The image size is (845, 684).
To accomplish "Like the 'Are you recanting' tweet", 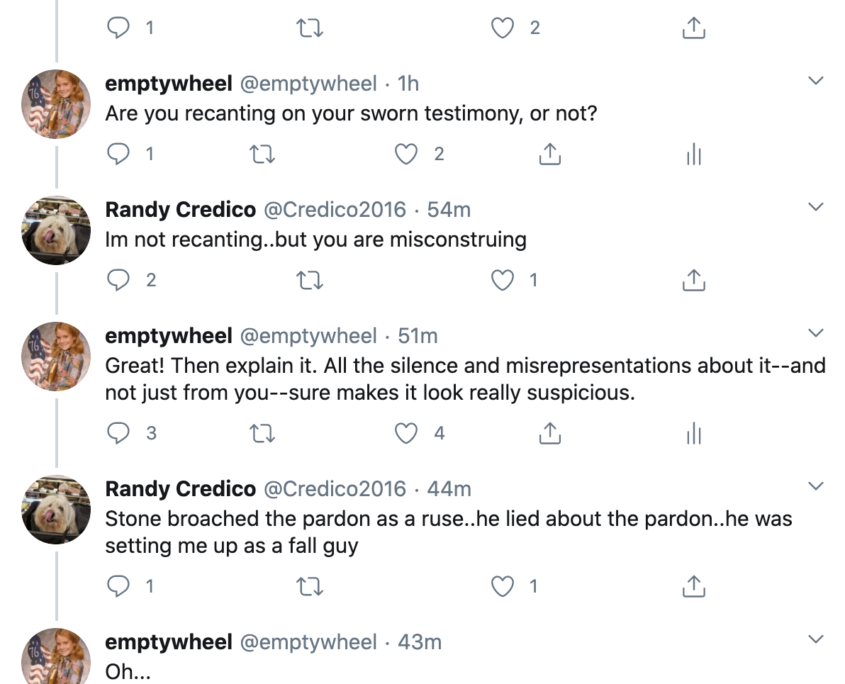I will (406, 154).
